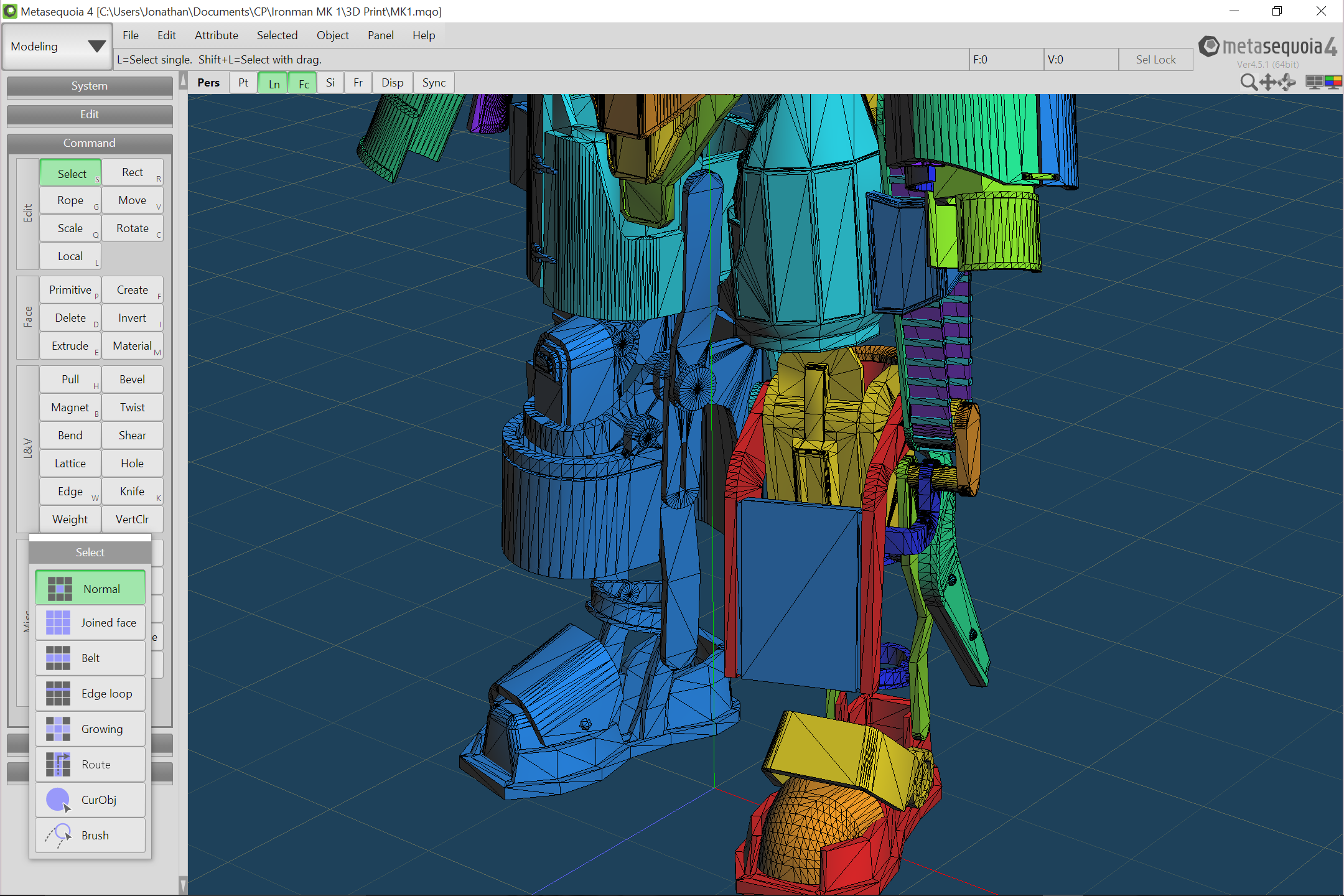Open the Attribute menu

pyautogui.click(x=217, y=35)
